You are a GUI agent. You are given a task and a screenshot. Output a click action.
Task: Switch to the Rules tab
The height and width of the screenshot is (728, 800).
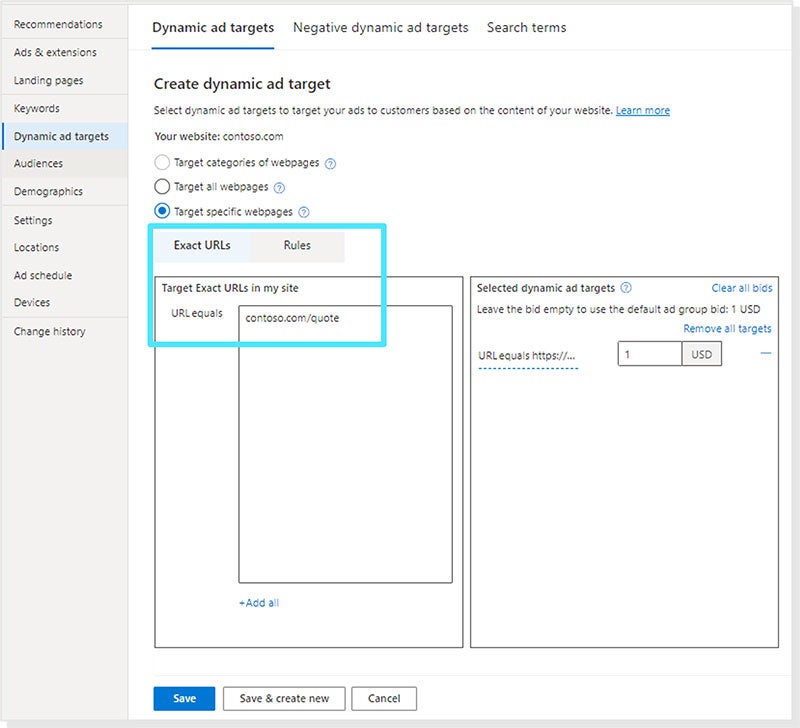tap(295, 246)
